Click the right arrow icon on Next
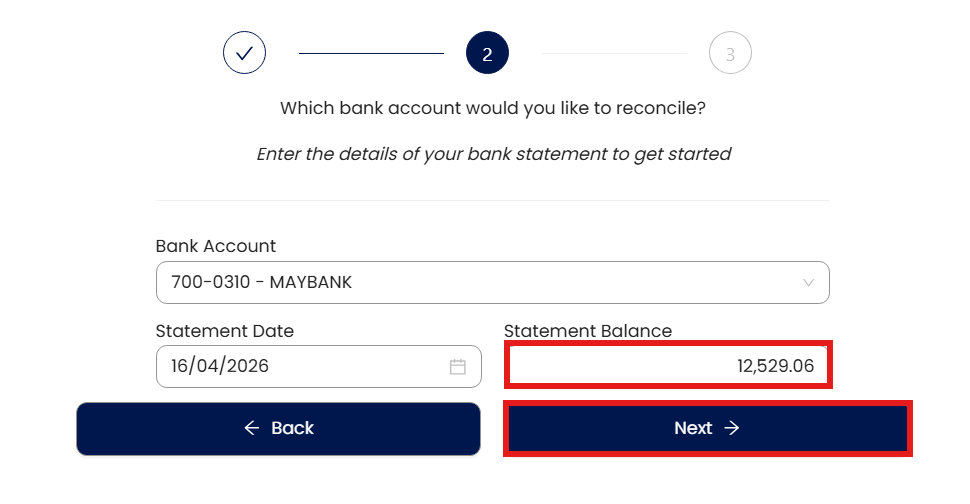The height and width of the screenshot is (504, 970). coord(732,428)
